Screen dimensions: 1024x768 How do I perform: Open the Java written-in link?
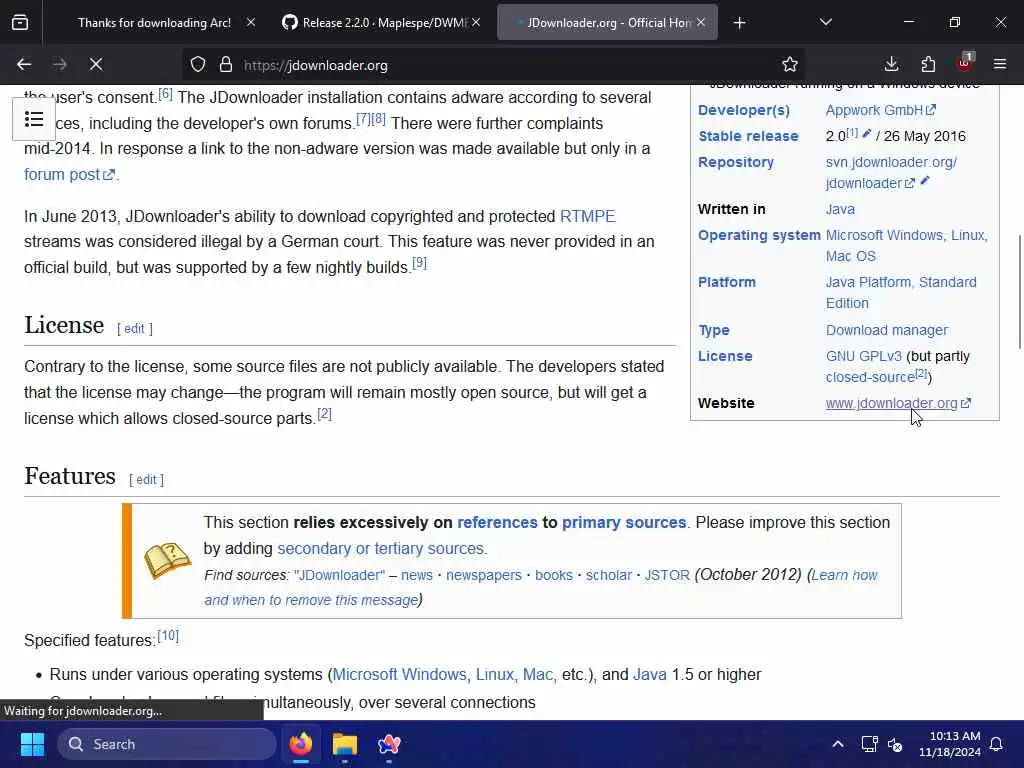coord(840,209)
